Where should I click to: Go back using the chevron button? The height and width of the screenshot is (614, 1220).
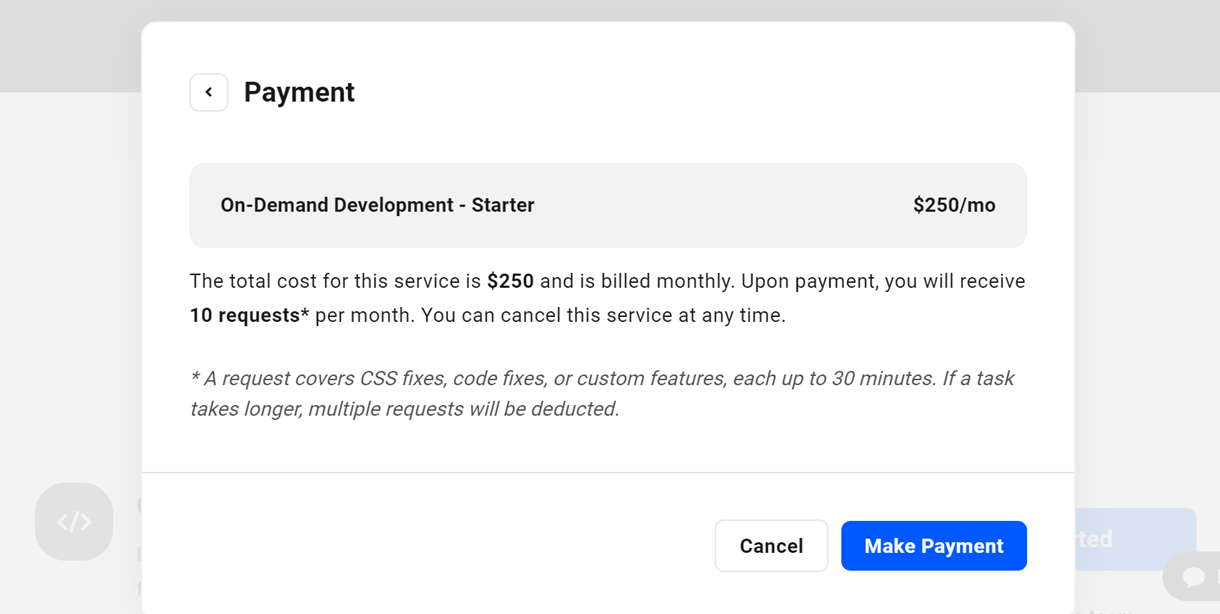[x=209, y=92]
